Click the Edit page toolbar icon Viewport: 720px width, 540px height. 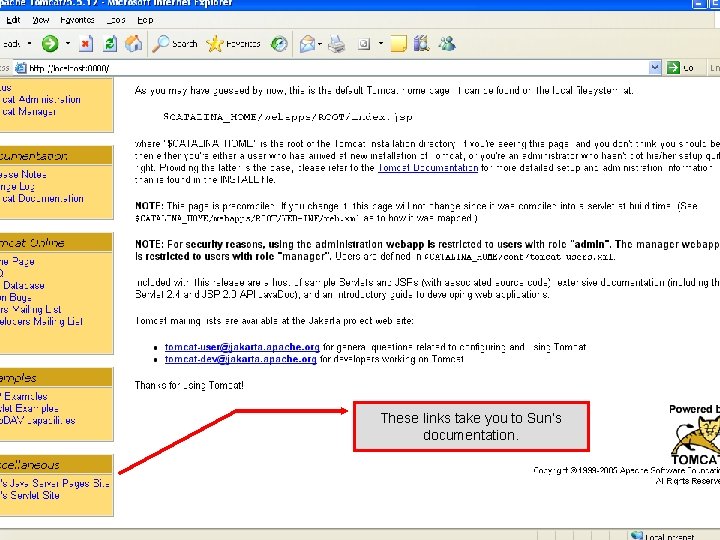[364, 44]
